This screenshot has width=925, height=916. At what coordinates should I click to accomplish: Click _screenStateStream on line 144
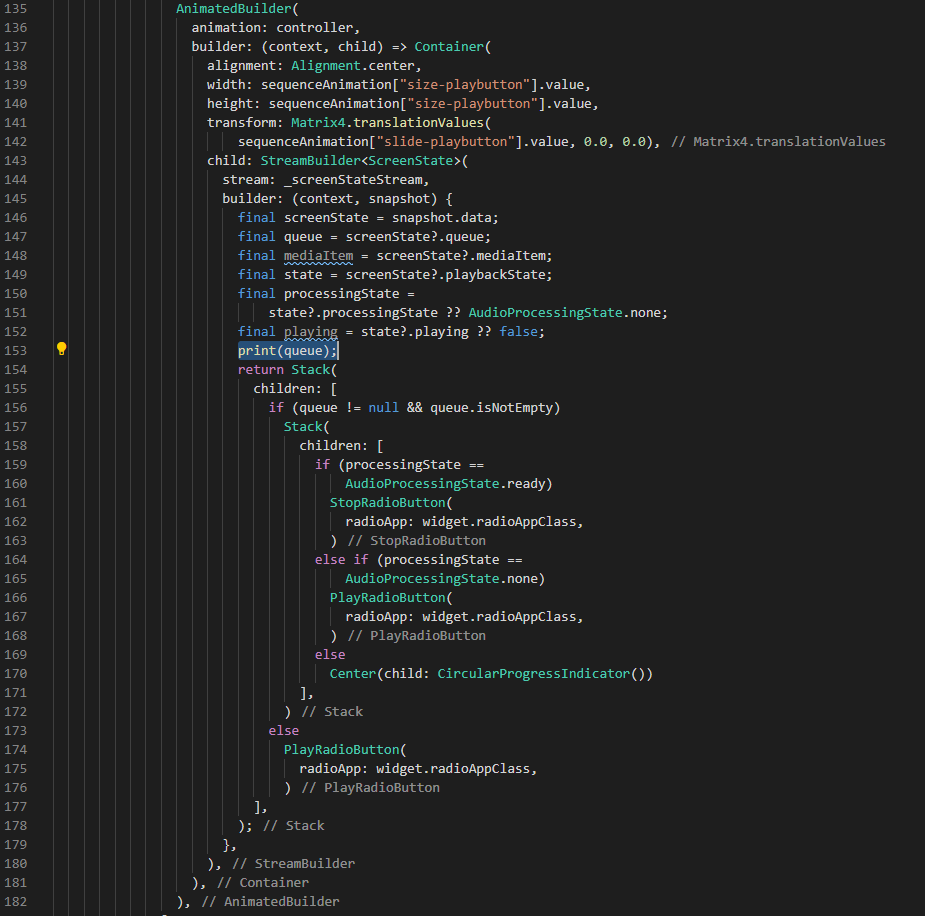coord(353,179)
